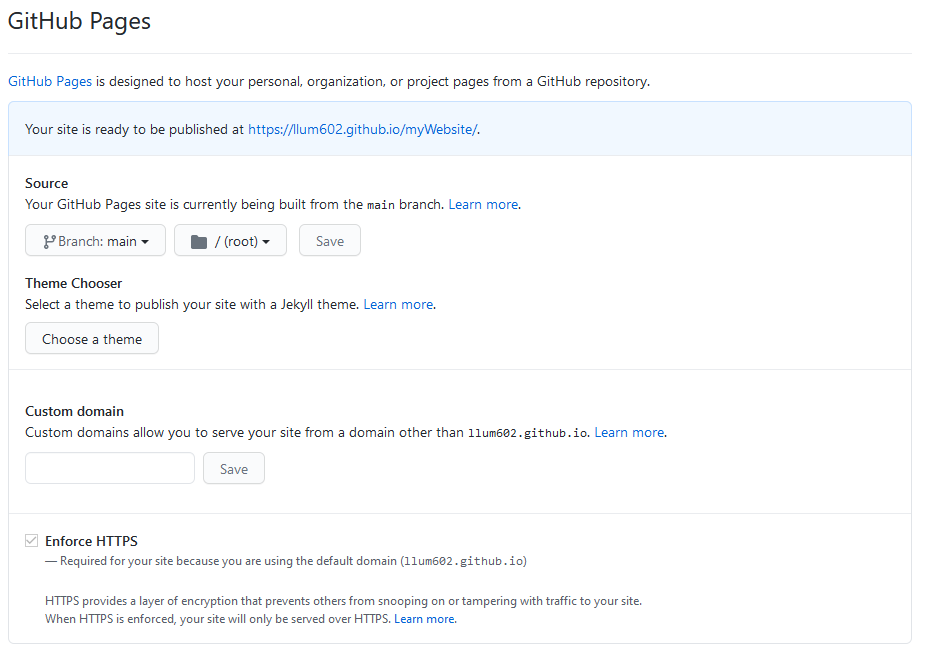Toggle the Enforce HTTPS checkbox
Screen dimensions: 930x659
pos(31,540)
